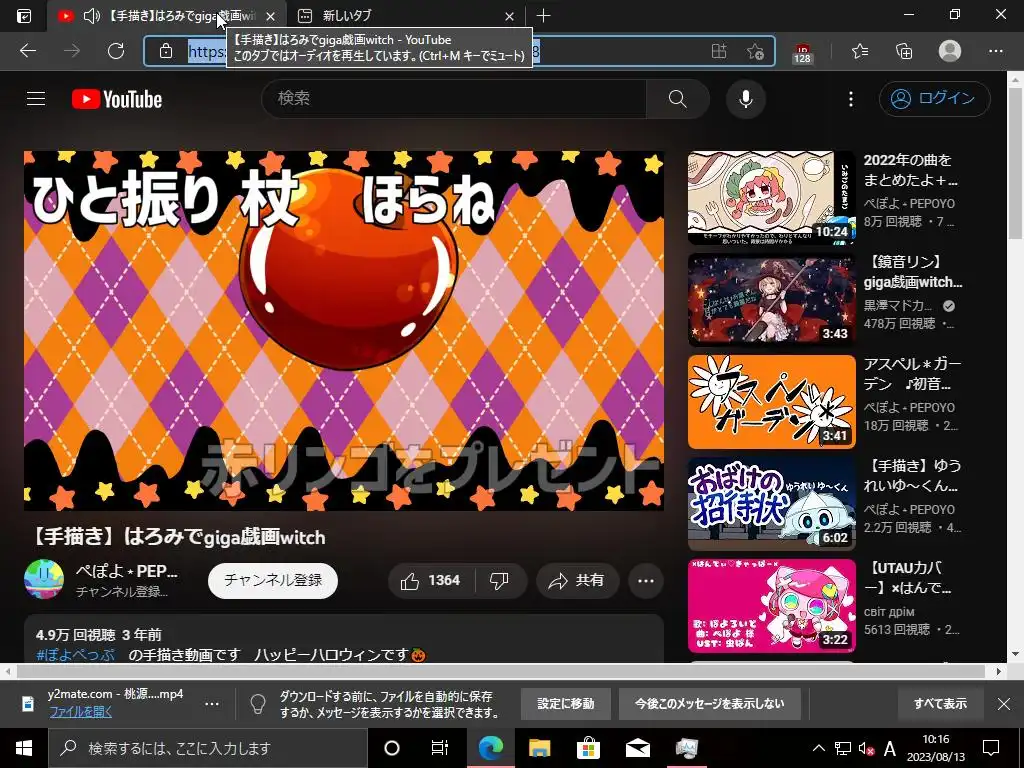The height and width of the screenshot is (768, 1024).
Task: Open the ファイルを開く link
Action: coord(81,712)
